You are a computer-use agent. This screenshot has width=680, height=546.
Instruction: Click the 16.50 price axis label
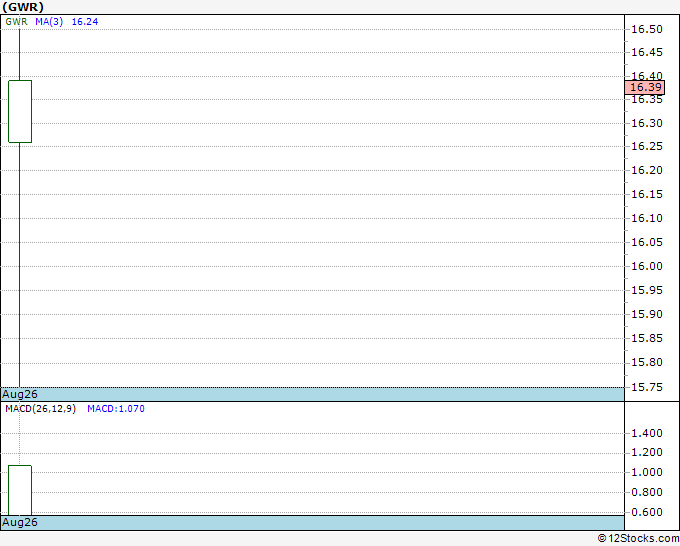(x=647, y=29)
